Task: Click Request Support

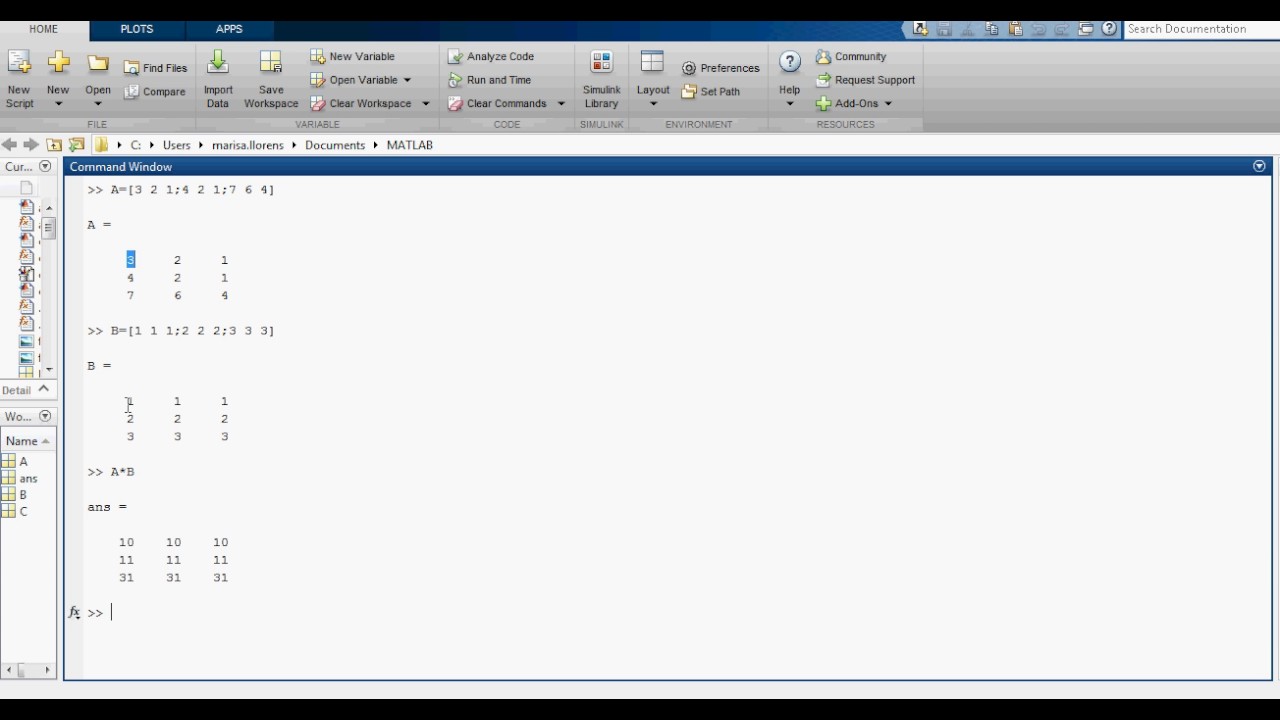Action: [865, 80]
